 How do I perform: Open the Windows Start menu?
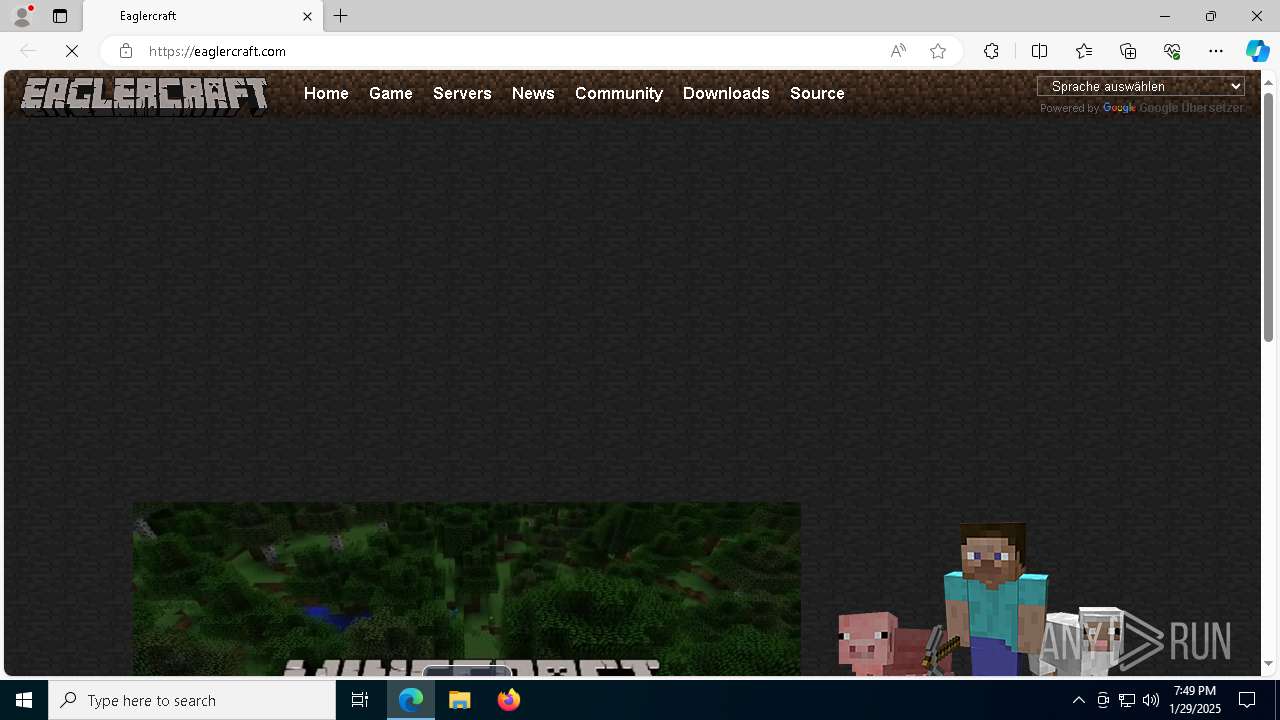(x=24, y=700)
